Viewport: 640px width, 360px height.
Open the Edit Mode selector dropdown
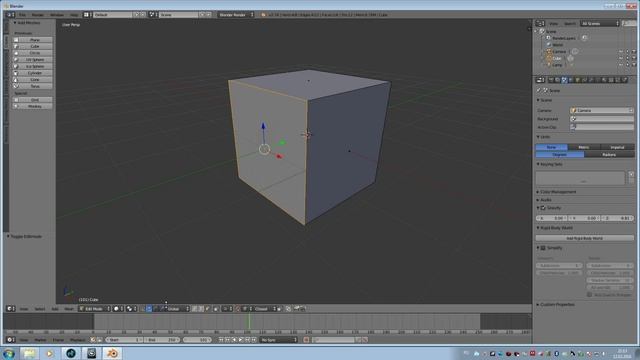95,309
